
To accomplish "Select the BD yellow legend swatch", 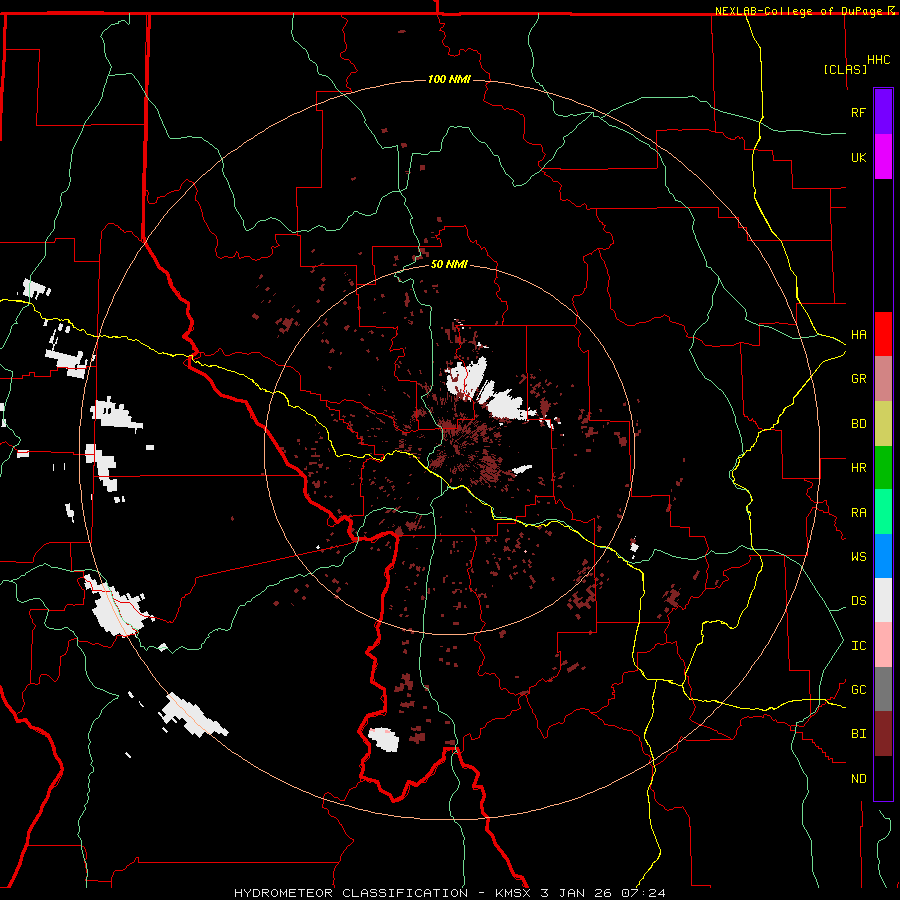I will point(883,423).
